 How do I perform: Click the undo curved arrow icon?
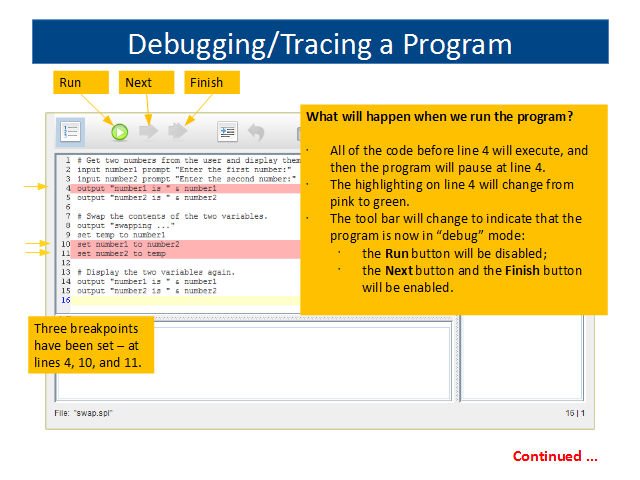click(x=256, y=132)
